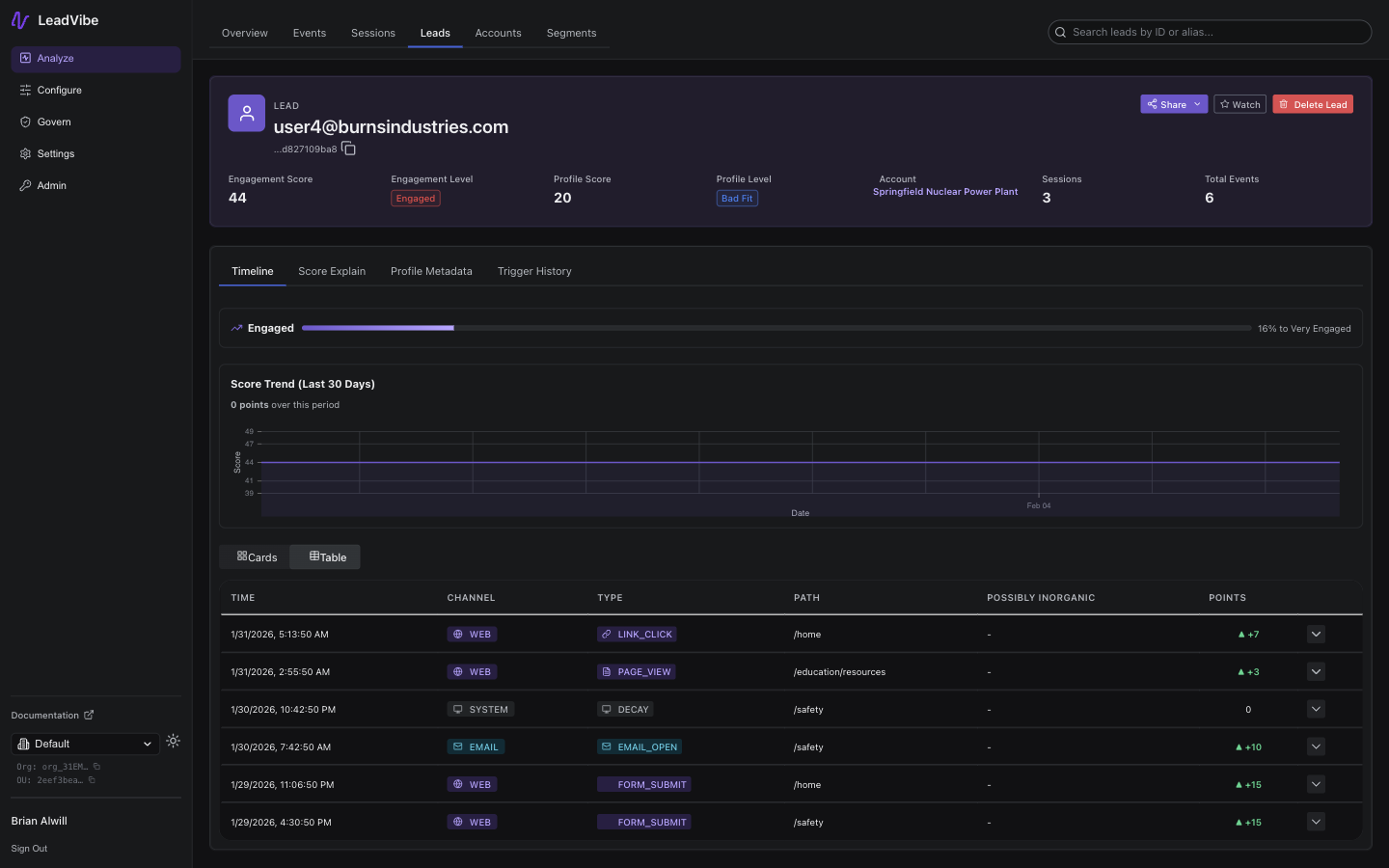
Task: Open the Default organization selector
Action: click(85, 744)
